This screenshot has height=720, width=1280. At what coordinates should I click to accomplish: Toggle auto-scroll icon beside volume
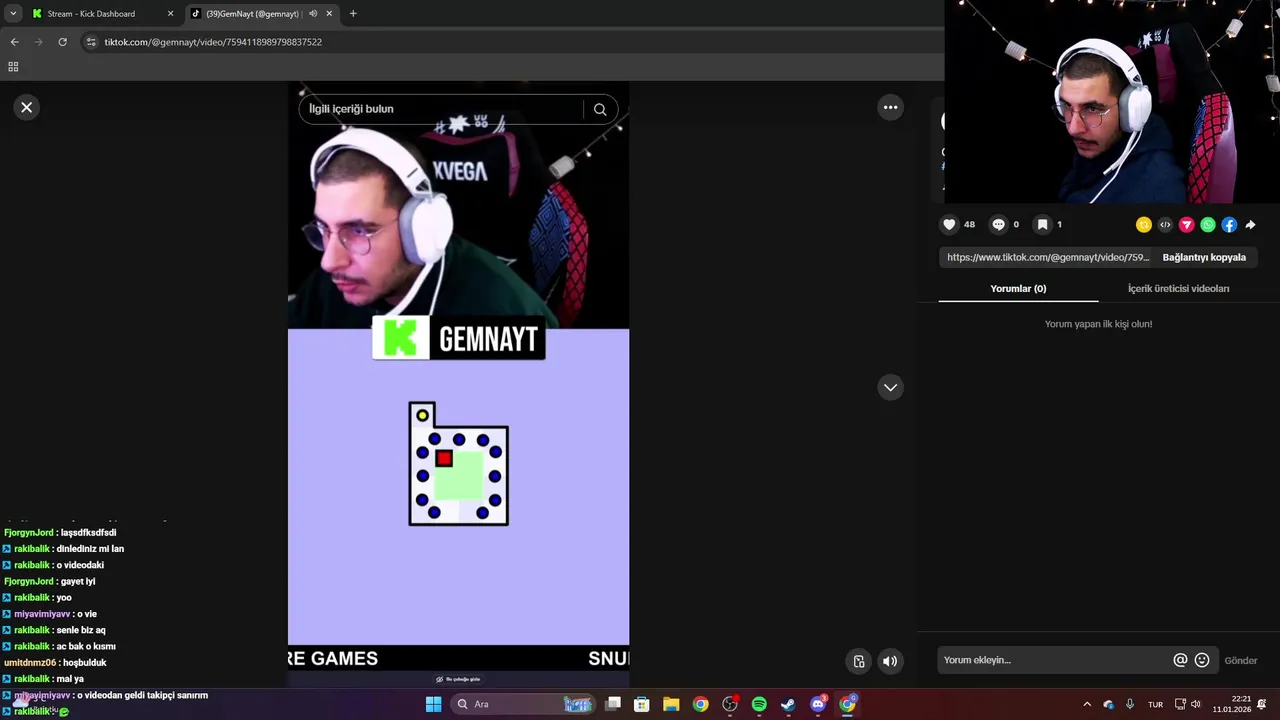tap(859, 661)
